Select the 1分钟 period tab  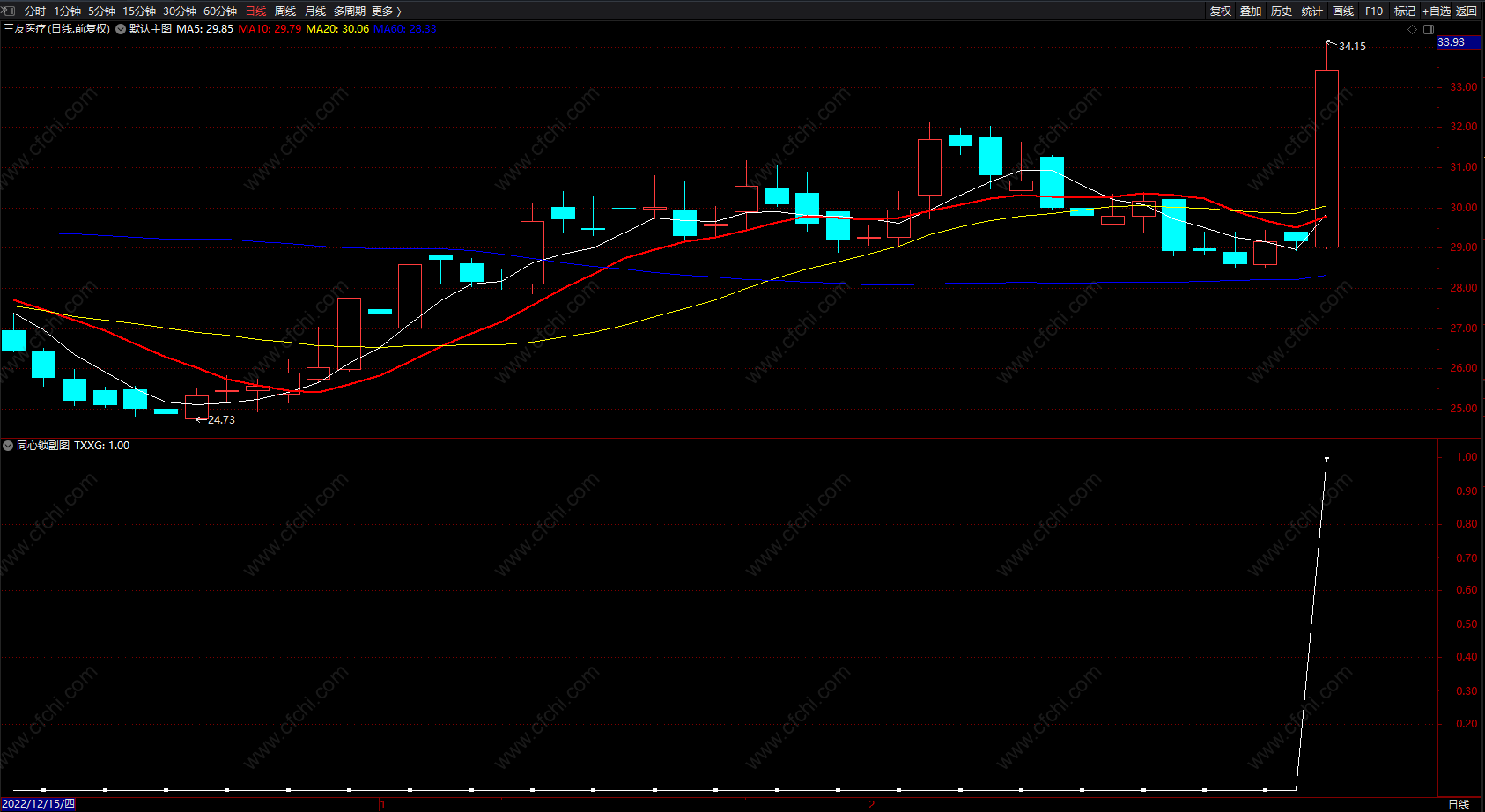[x=68, y=11]
